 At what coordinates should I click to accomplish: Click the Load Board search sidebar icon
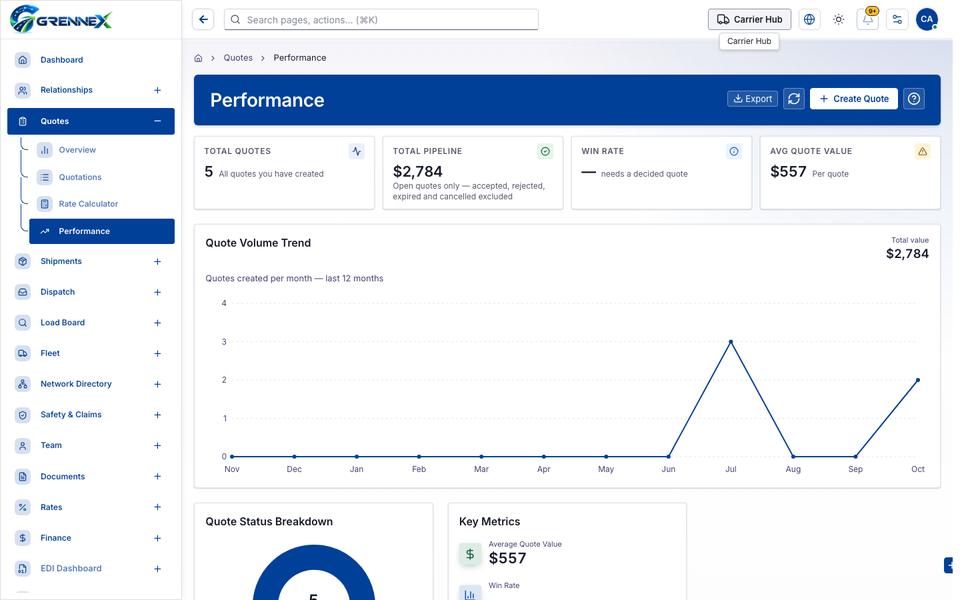pos(23,323)
